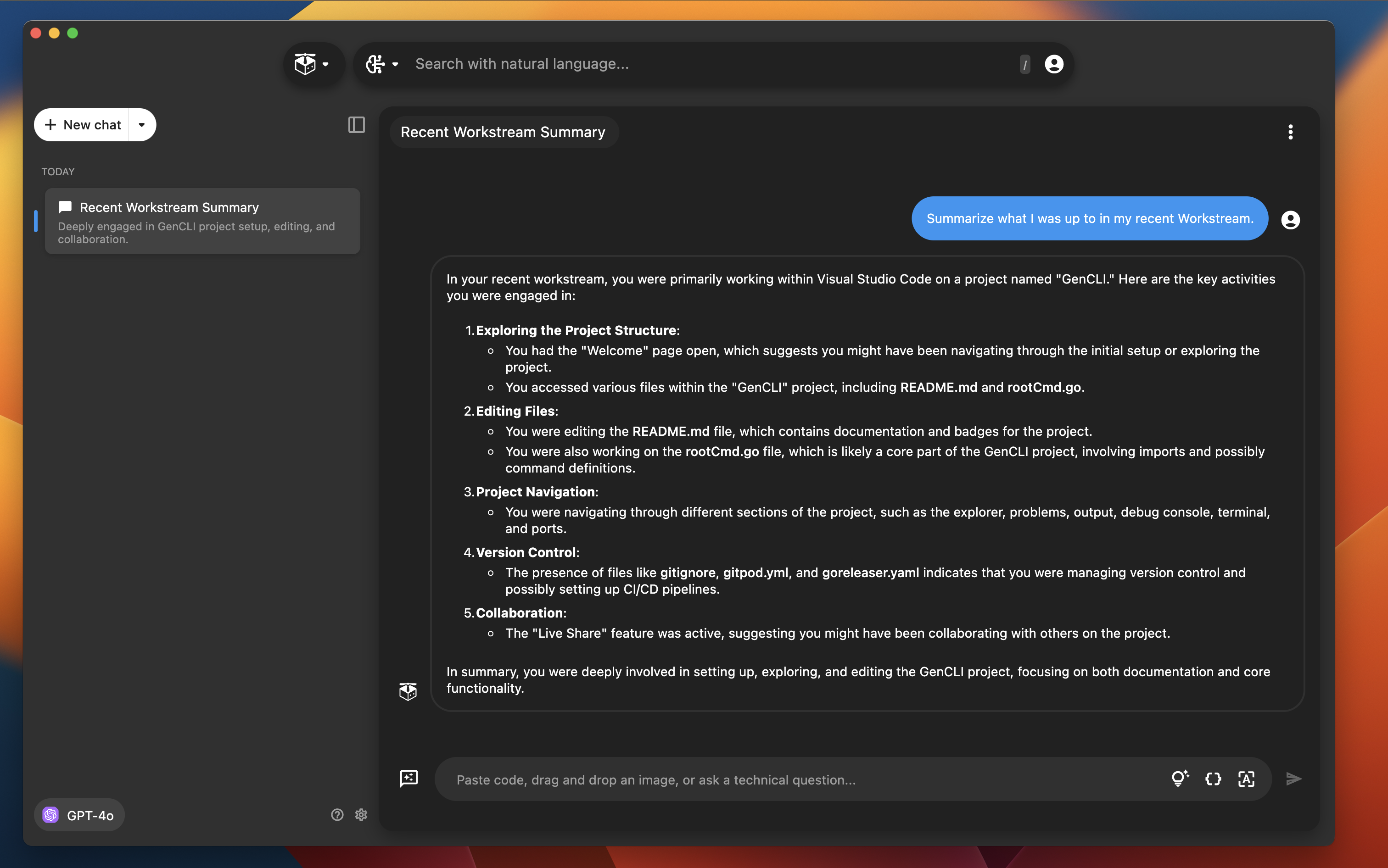This screenshot has height=868, width=1388.
Task: Select the Recent Workstream Summary title chip
Action: coord(503,132)
